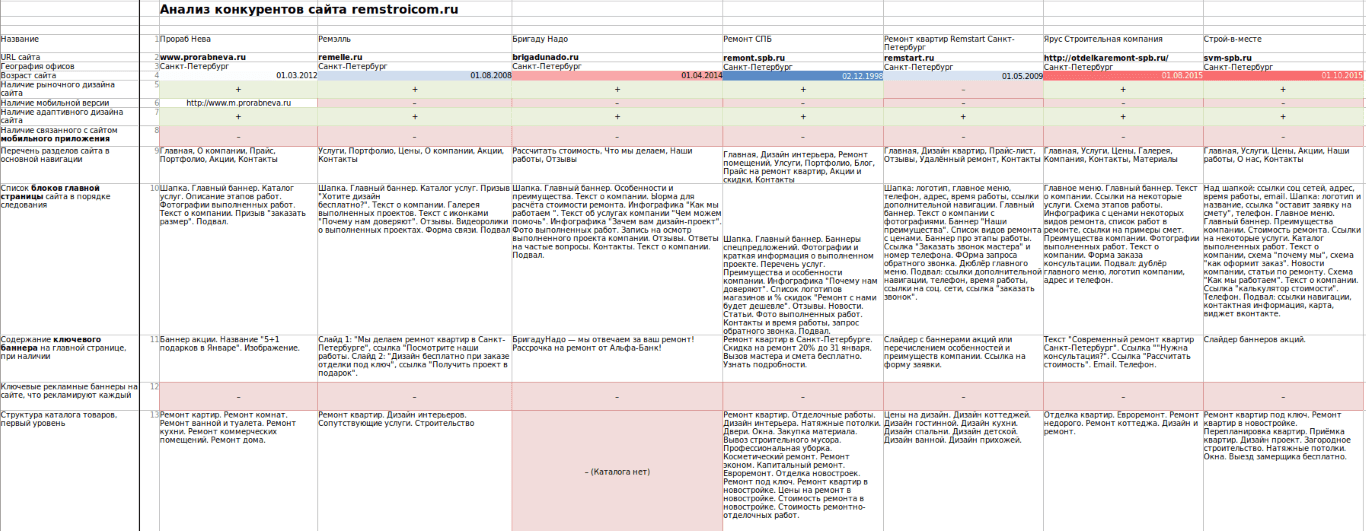Select the 'Название' row header cell

[x=20, y=40]
